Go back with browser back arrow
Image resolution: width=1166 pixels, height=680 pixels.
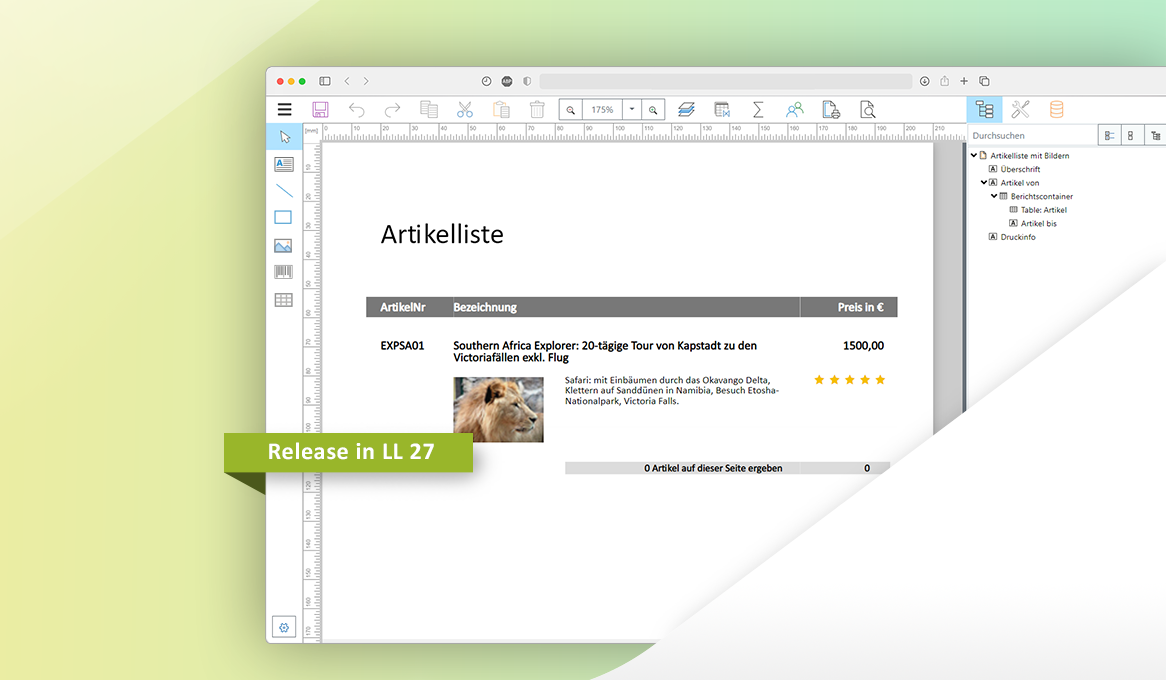[347, 81]
